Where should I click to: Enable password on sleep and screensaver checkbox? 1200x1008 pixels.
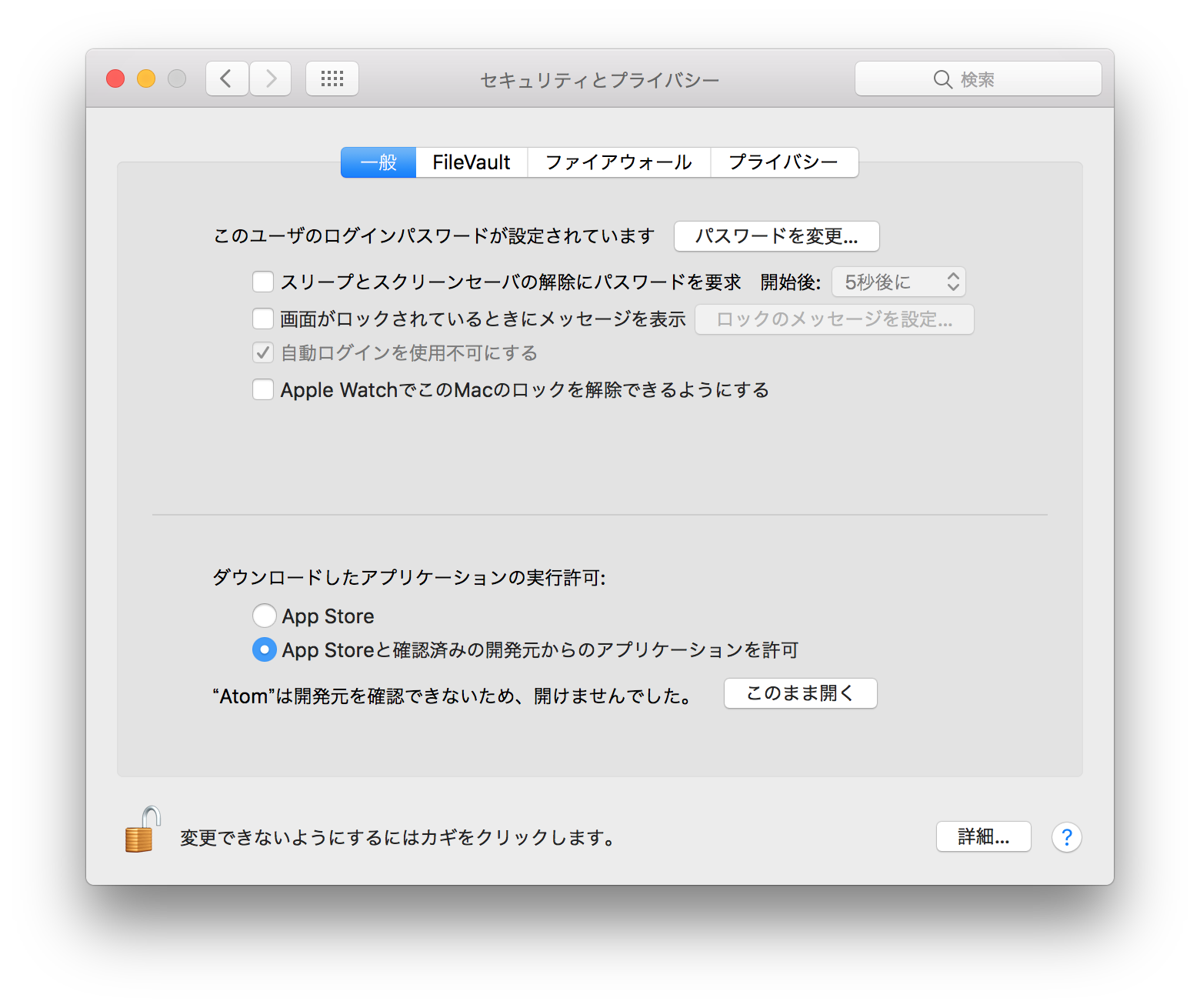coord(263,282)
